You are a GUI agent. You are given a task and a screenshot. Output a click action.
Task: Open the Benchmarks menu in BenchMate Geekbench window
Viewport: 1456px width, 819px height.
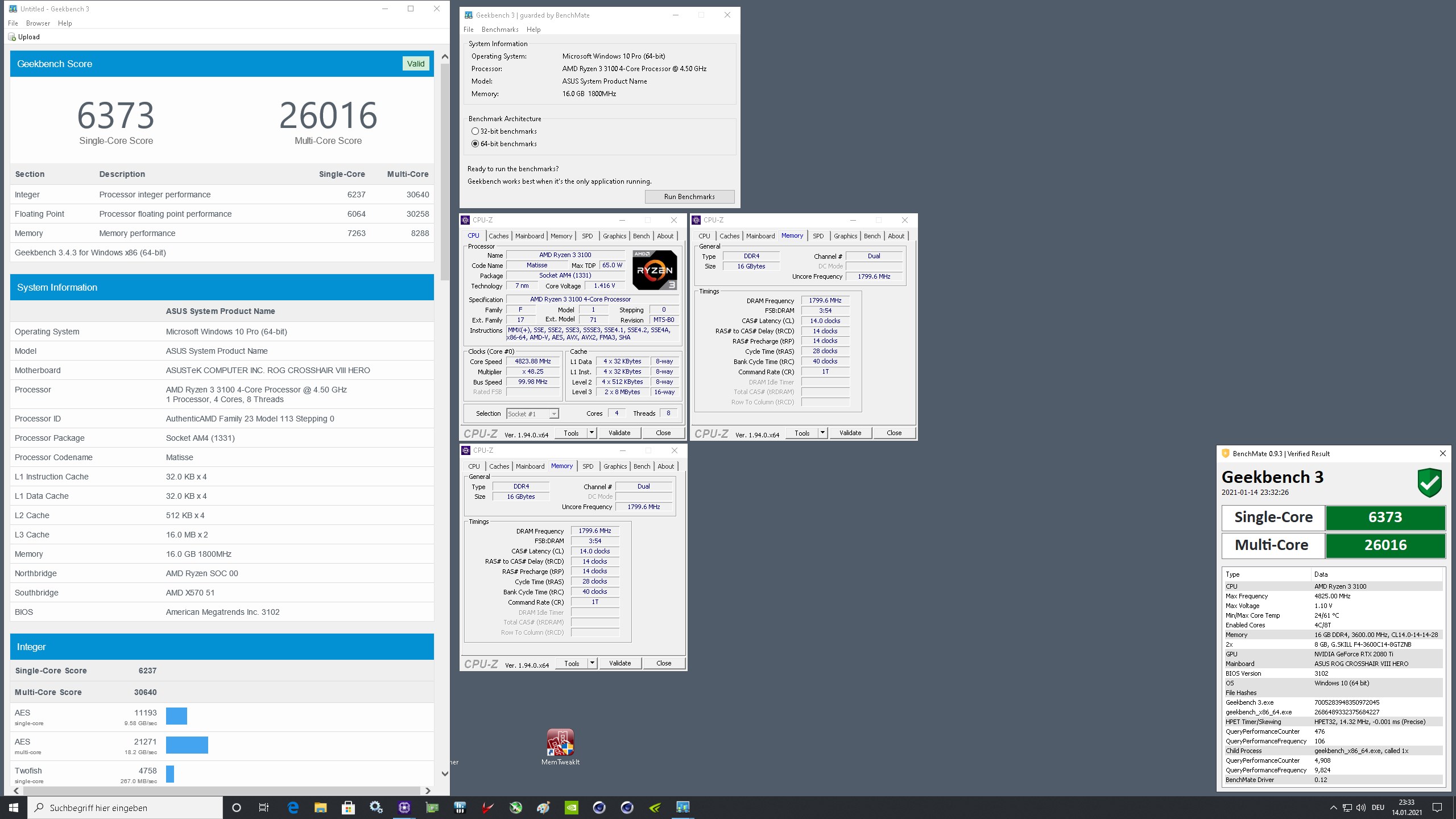[500, 30]
